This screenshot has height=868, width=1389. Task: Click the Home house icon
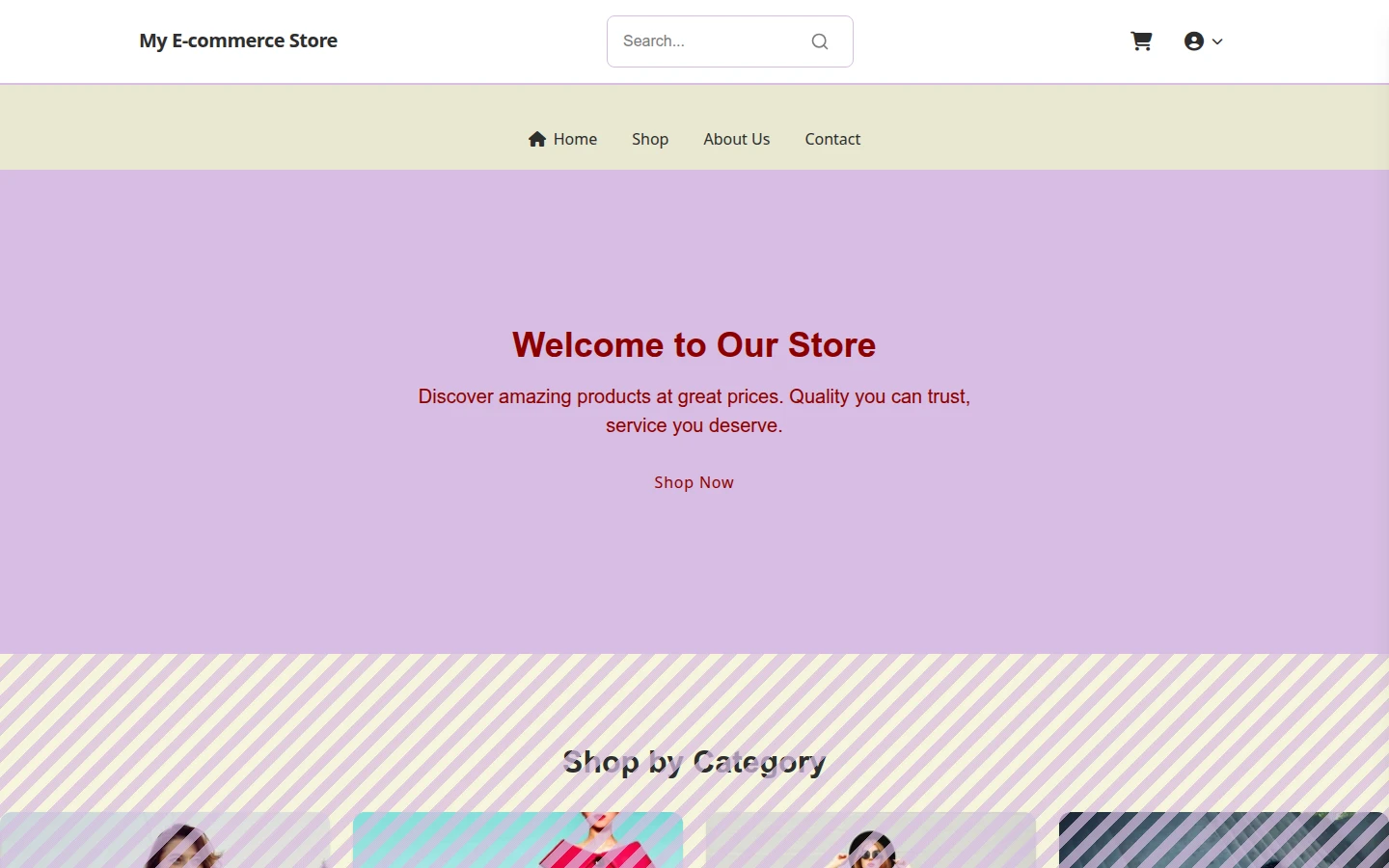pyautogui.click(x=537, y=139)
